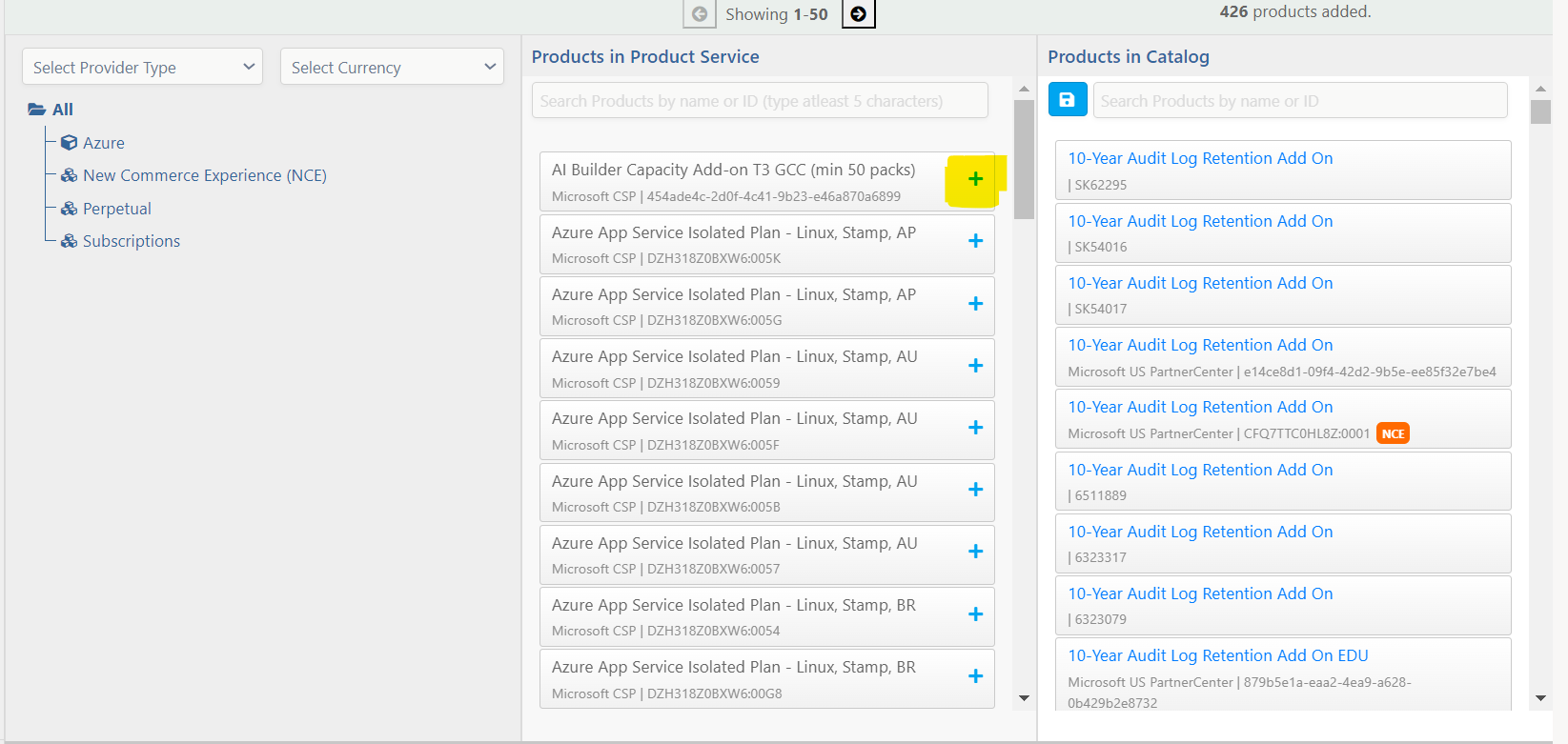The image size is (1568, 744).
Task: Select the All tree node
Action: tap(63, 110)
